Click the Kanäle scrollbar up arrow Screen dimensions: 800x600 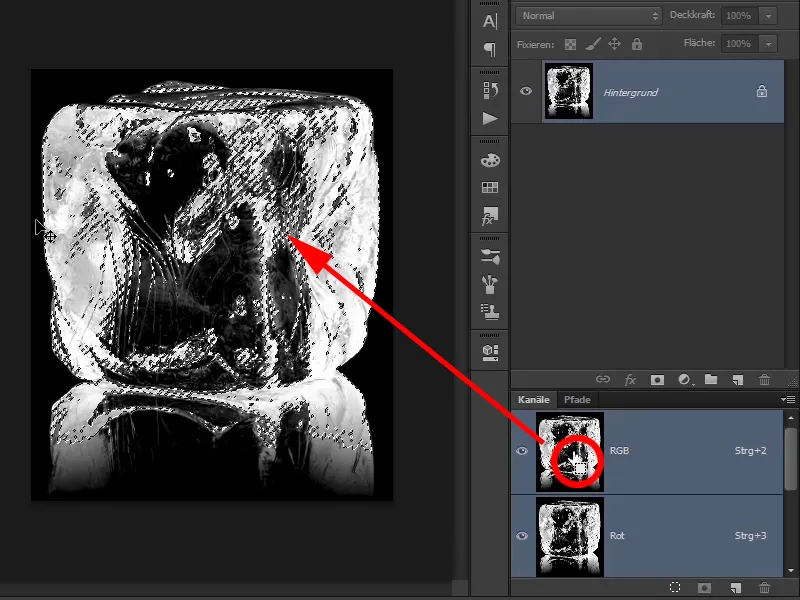tap(791, 418)
